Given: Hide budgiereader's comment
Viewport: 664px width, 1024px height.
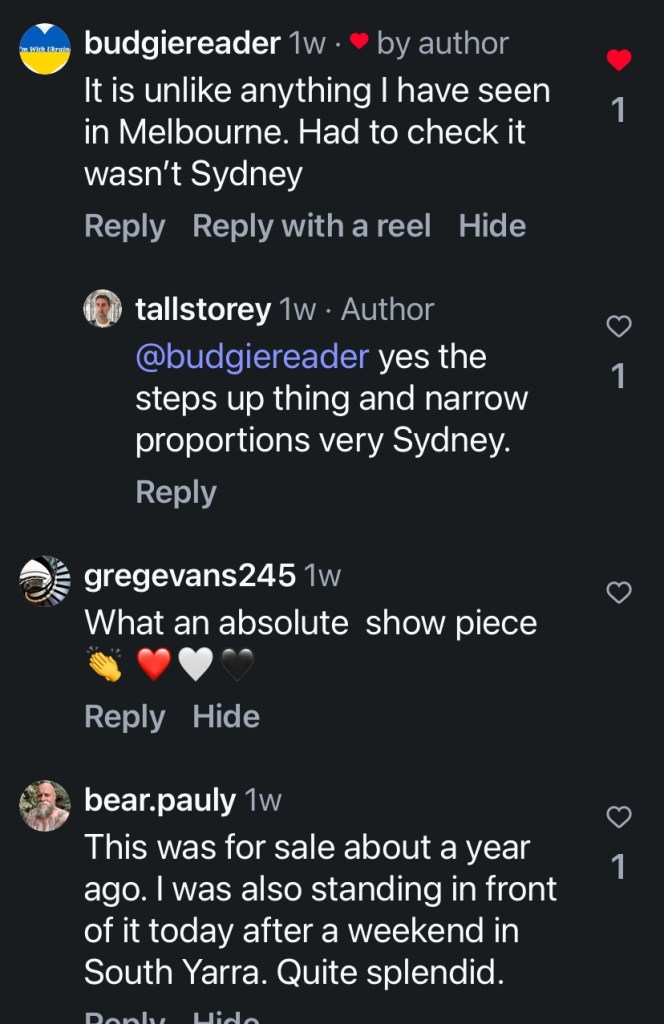Looking at the screenshot, I should pos(492,226).
